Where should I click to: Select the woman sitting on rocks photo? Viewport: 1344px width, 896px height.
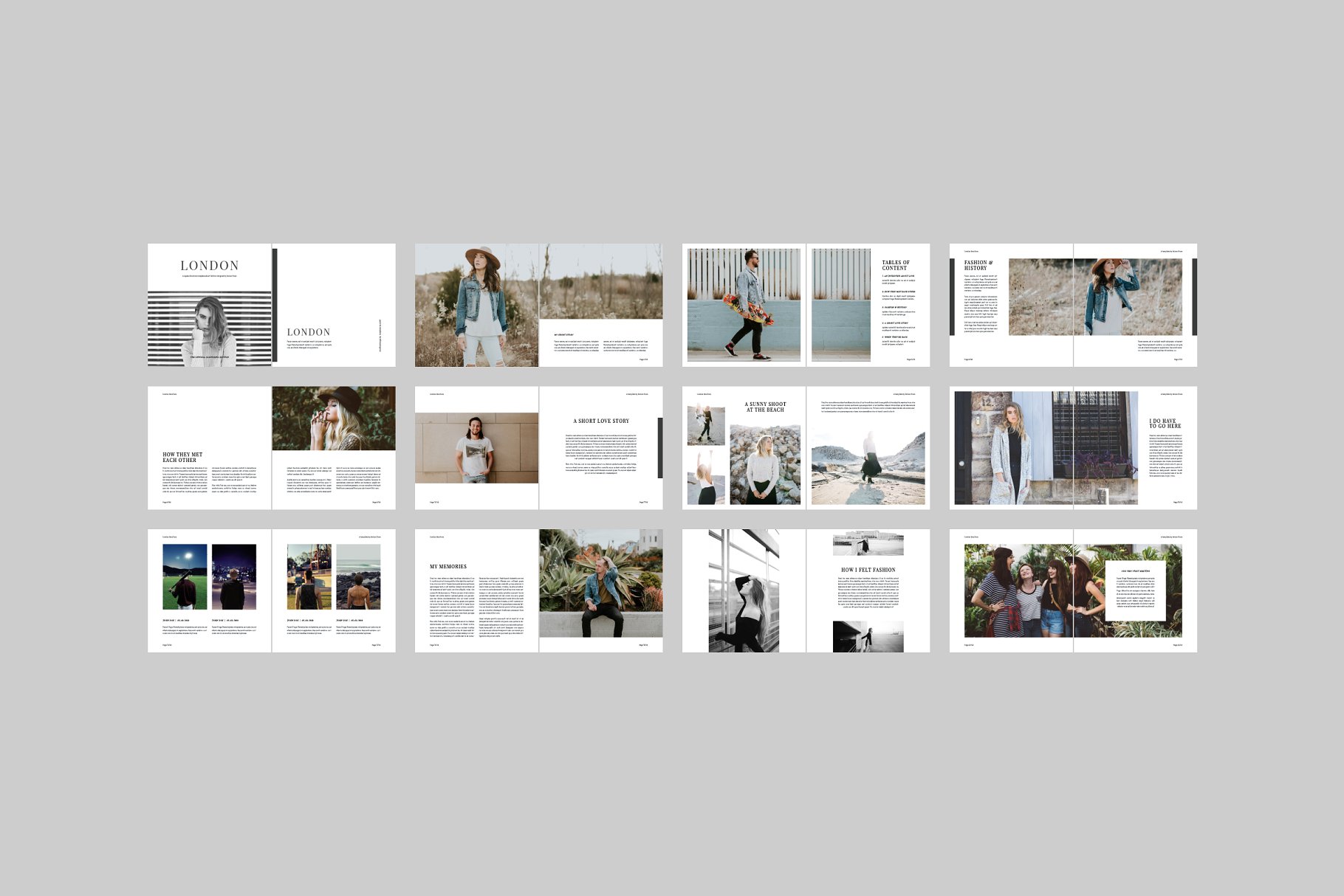tap(765, 465)
